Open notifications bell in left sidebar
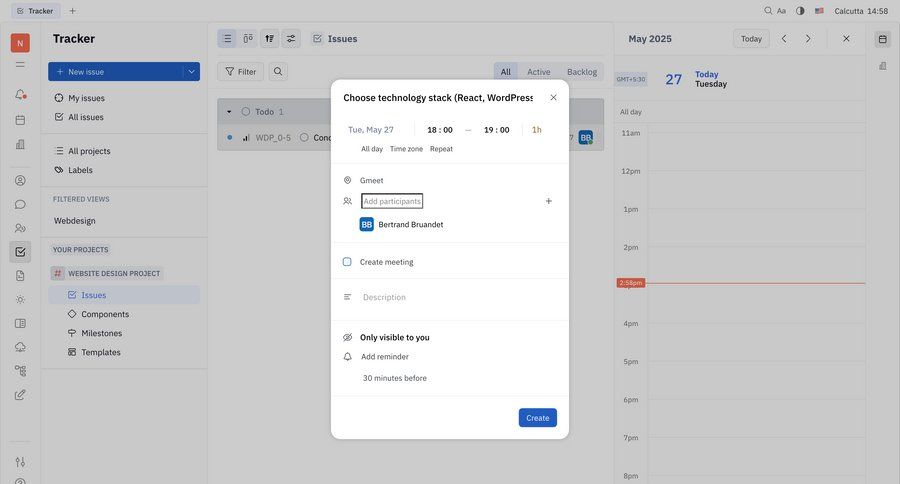The height and width of the screenshot is (484, 900). [20, 95]
